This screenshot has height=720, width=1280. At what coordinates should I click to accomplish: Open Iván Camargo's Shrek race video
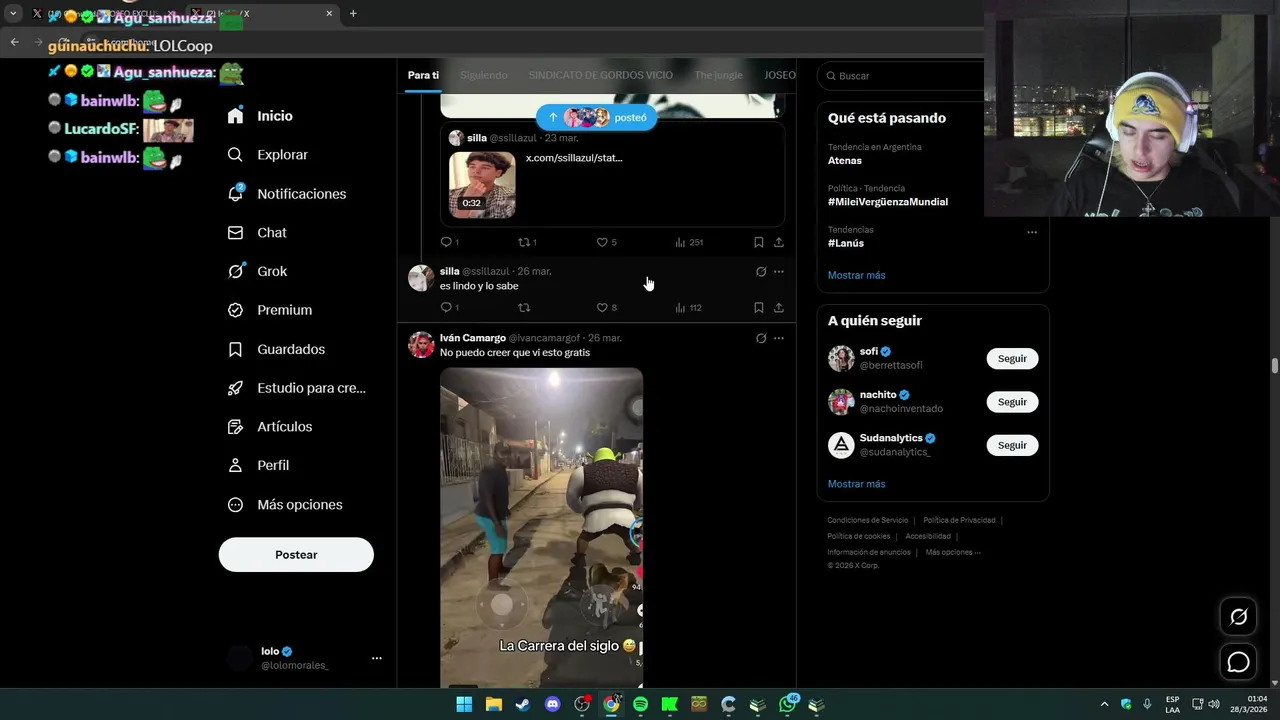pyautogui.click(x=541, y=527)
